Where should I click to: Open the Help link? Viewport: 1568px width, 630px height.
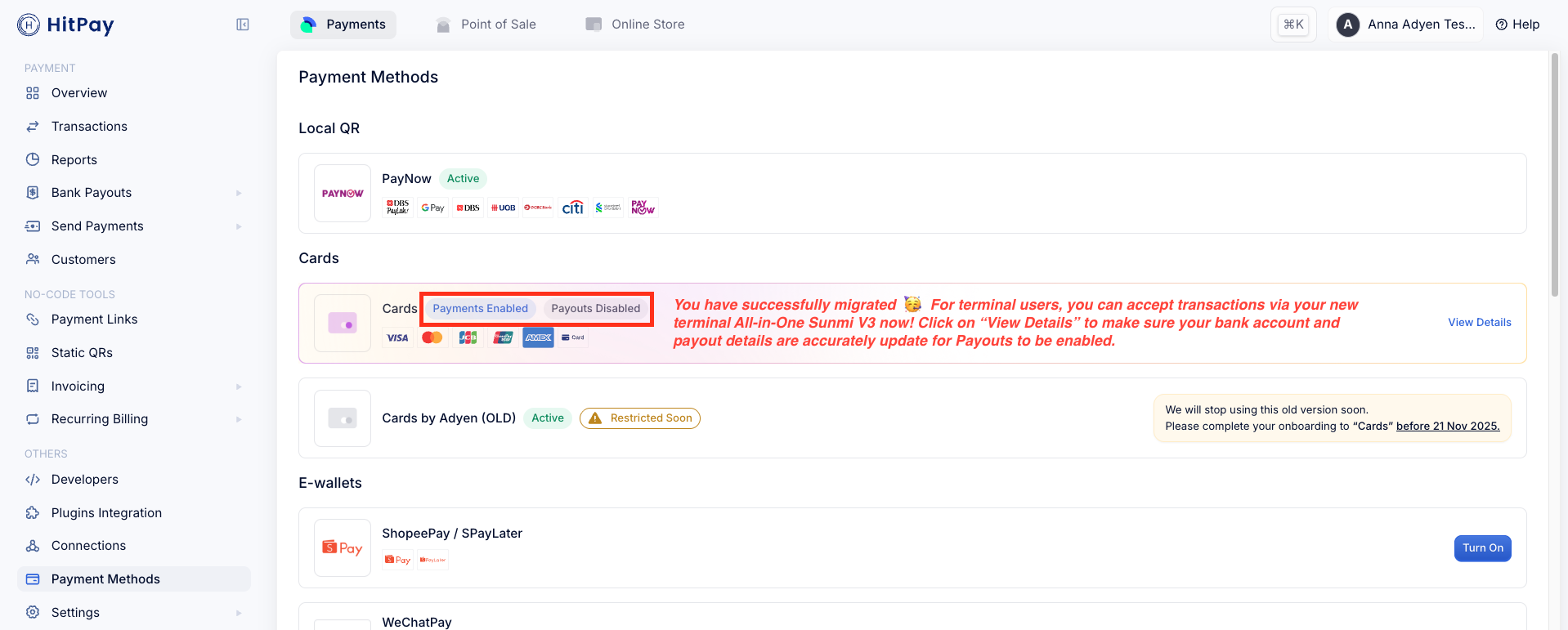coord(1517,25)
